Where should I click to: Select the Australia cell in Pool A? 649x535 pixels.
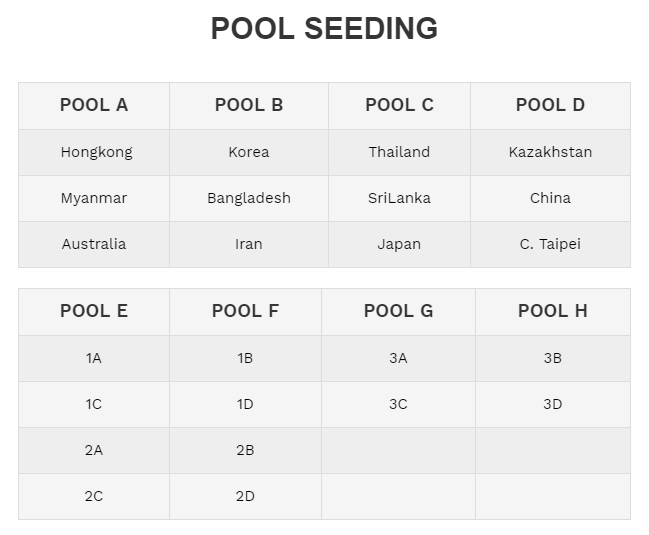pyautogui.click(x=94, y=244)
